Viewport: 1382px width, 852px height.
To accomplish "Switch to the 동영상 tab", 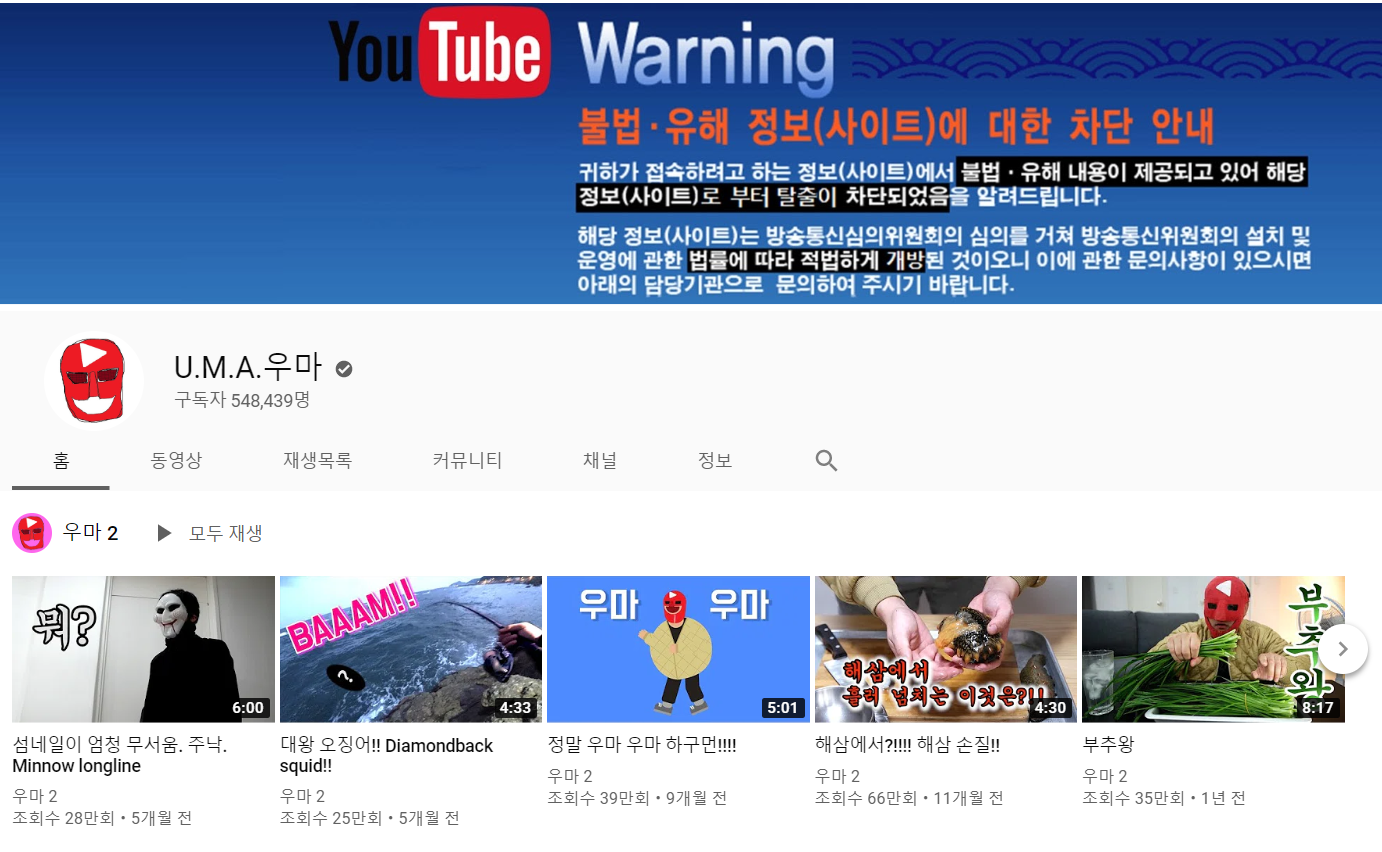I will click(x=176, y=460).
